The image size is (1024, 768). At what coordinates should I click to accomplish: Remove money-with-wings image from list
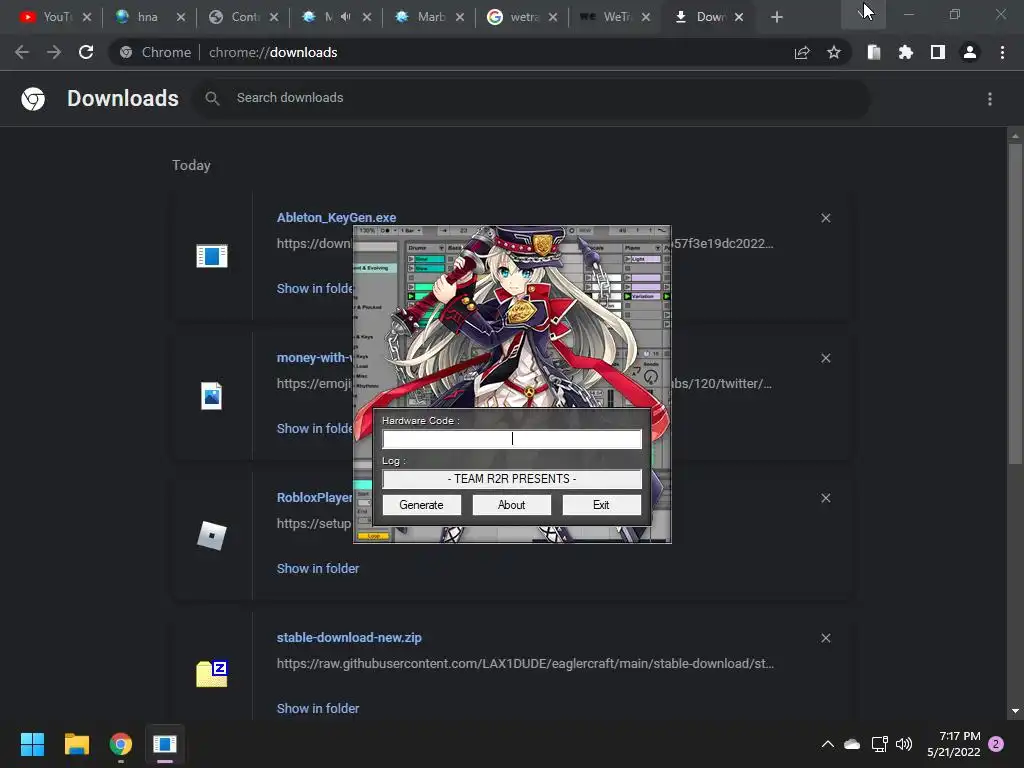(825, 358)
